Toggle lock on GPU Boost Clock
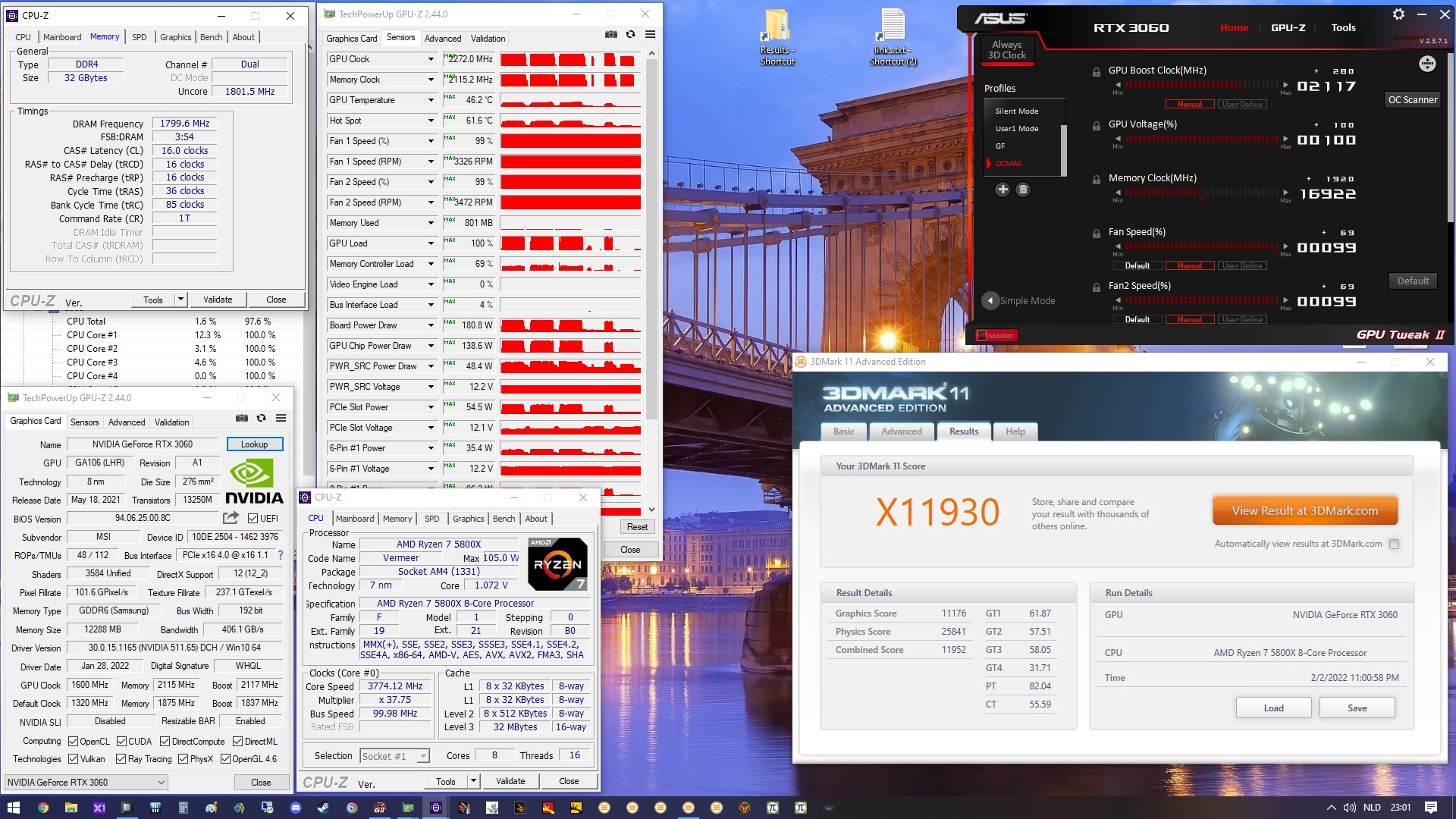This screenshot has height=819, width=1456. coord(1096,72)
